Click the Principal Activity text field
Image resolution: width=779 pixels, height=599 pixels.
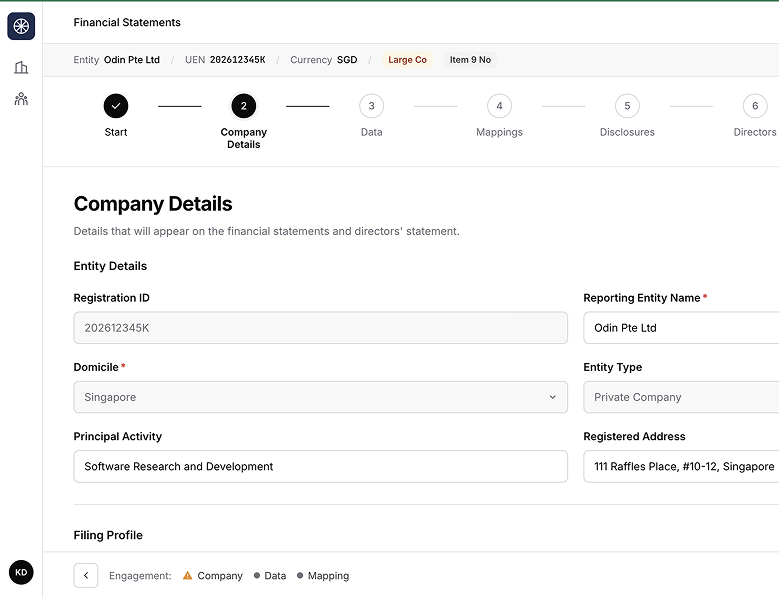pos(320,466)
